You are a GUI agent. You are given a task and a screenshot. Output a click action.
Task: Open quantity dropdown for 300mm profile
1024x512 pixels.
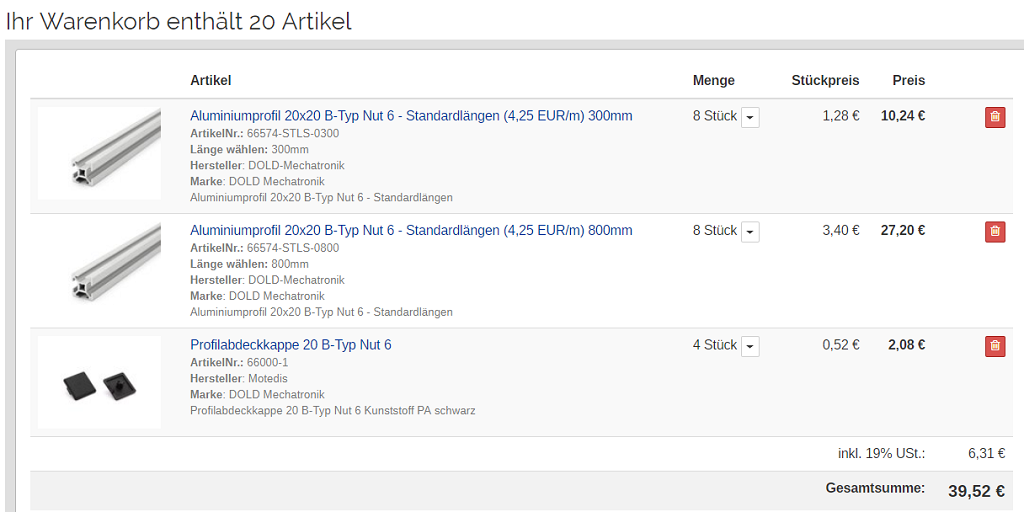(x=750, y=118)
